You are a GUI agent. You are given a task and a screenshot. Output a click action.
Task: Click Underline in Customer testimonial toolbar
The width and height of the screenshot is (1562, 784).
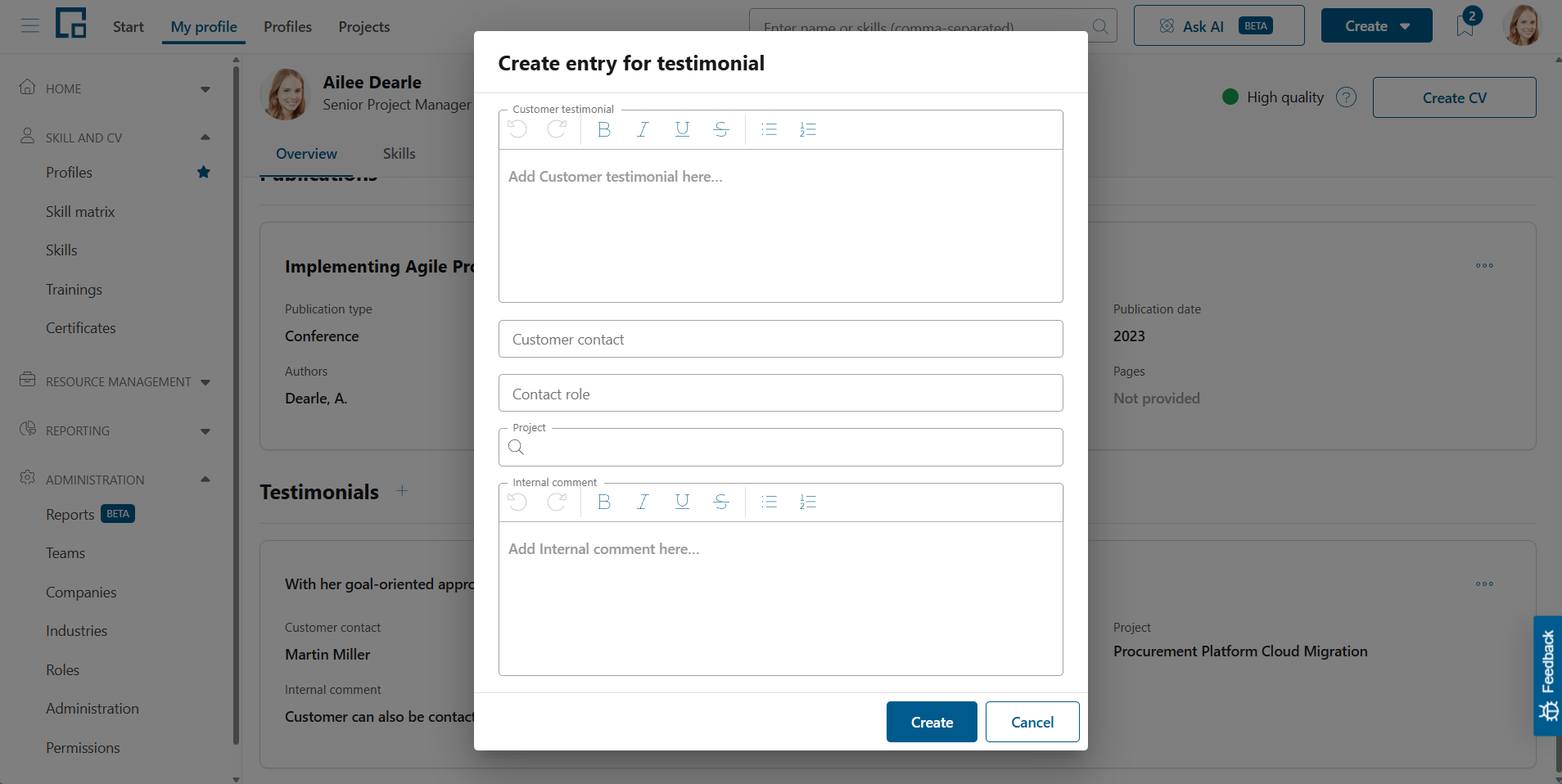pyautogui.click(x=682, y=129)
